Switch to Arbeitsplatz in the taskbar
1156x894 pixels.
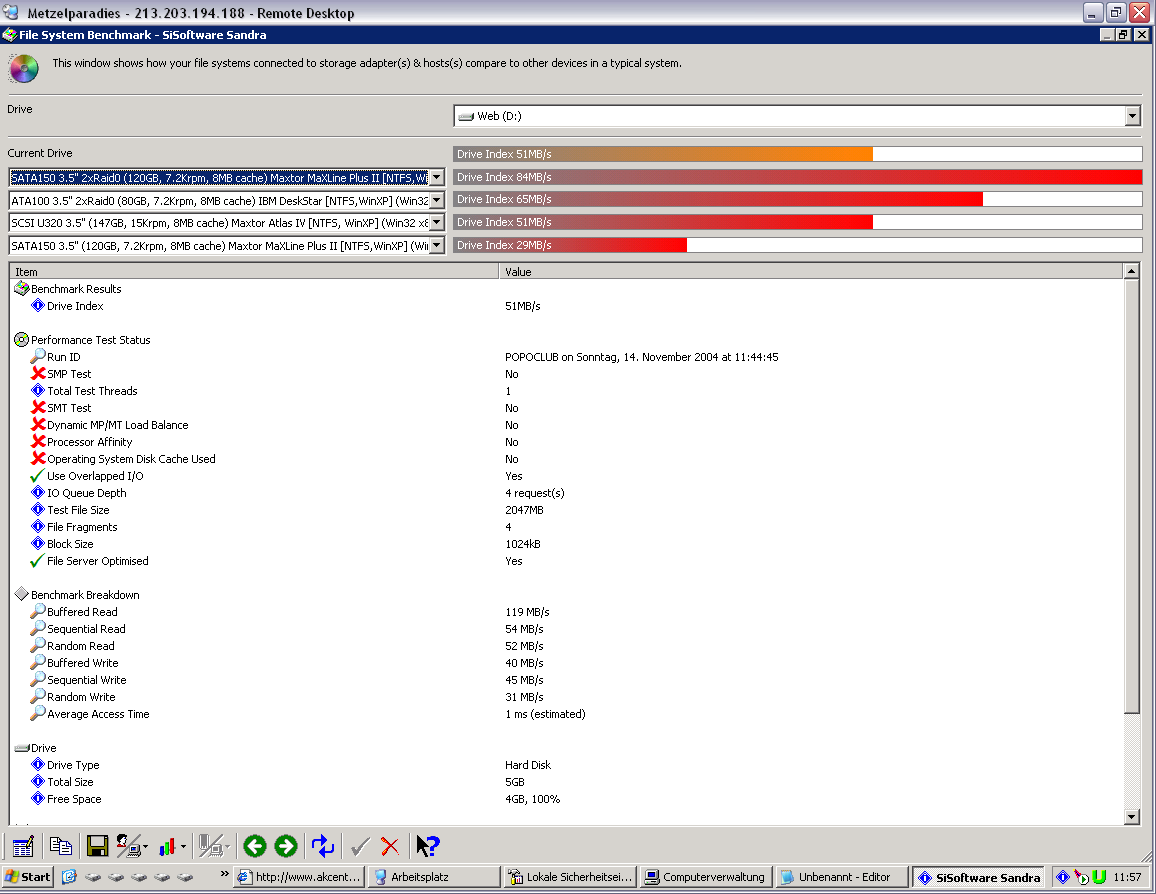point(434,876)
